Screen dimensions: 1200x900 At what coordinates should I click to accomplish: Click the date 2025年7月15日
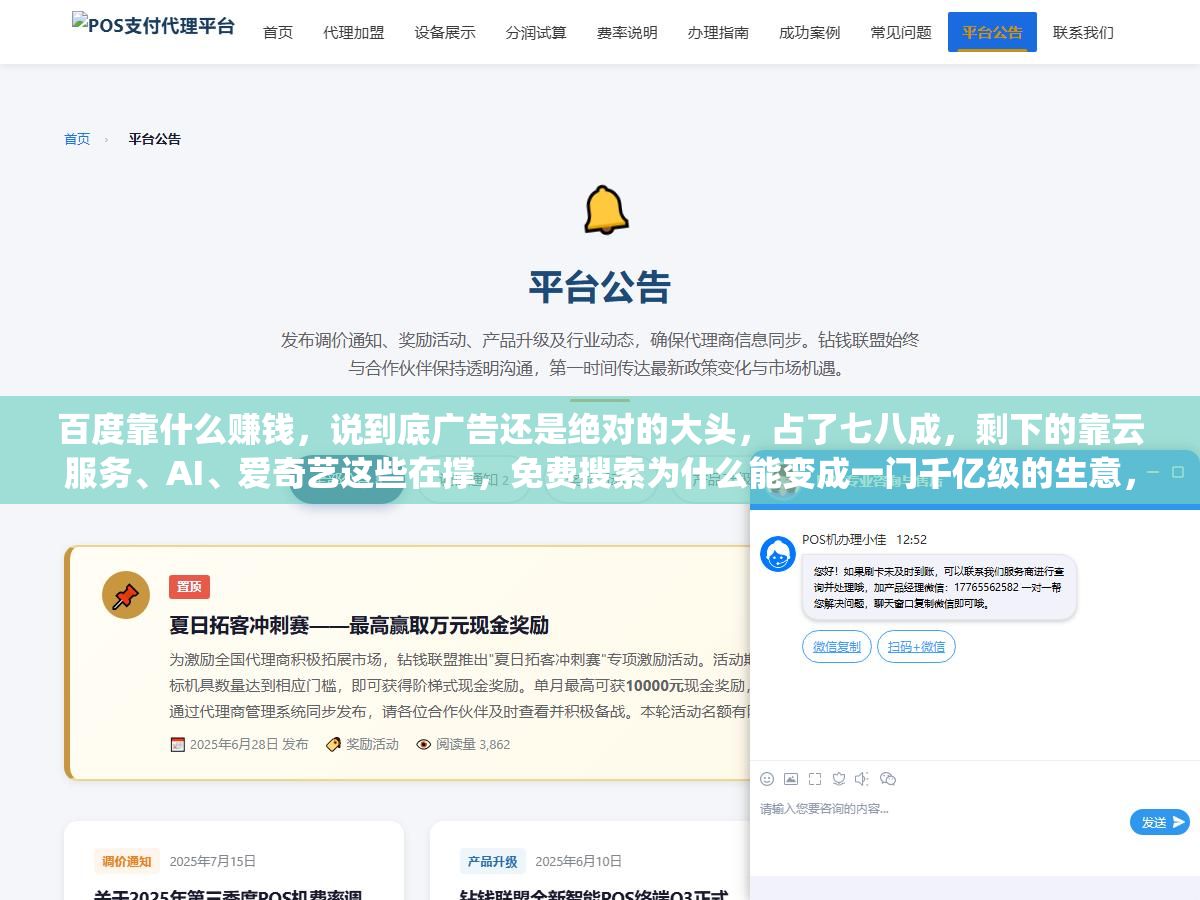click(x=213, y=861)
